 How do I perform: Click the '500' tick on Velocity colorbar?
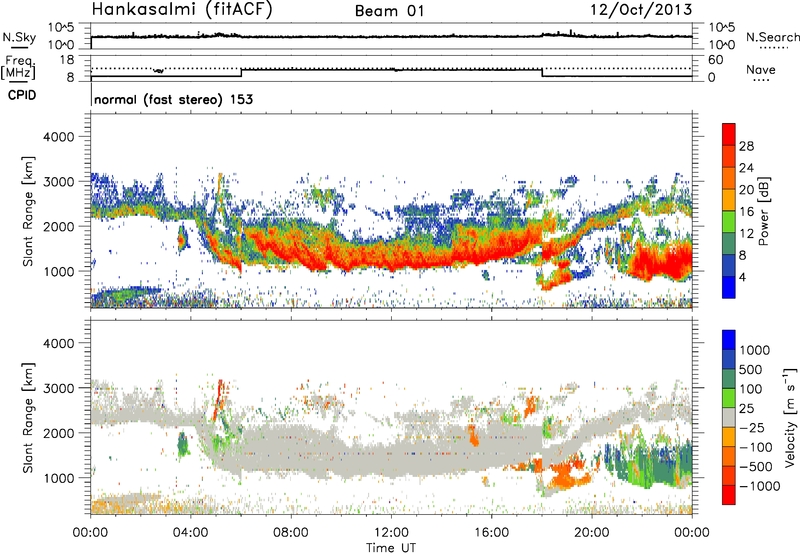click(751, 369)
